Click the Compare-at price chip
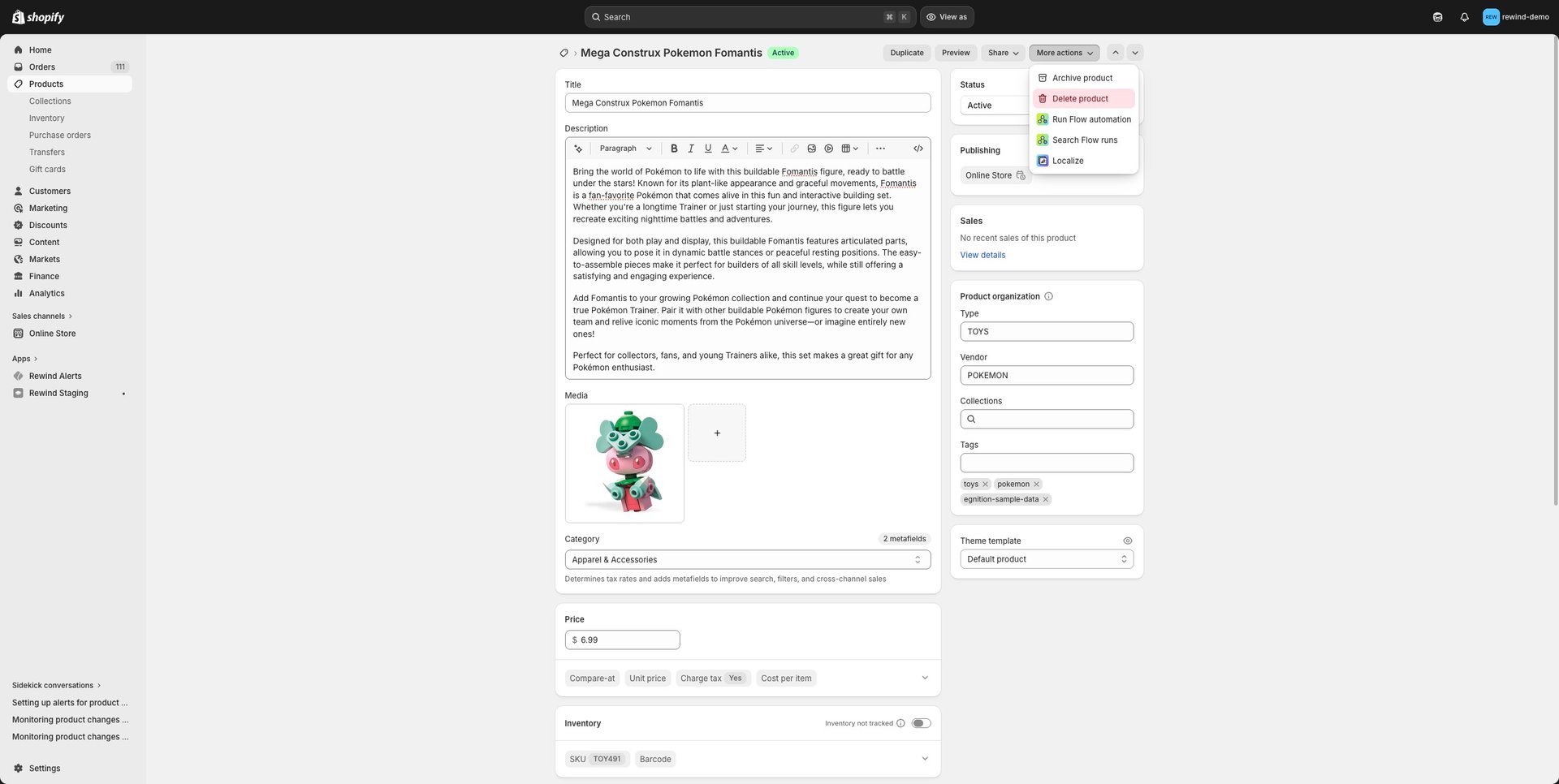Image resolution: width=1559 pixels, height=784 pixels. click(592, 678)
